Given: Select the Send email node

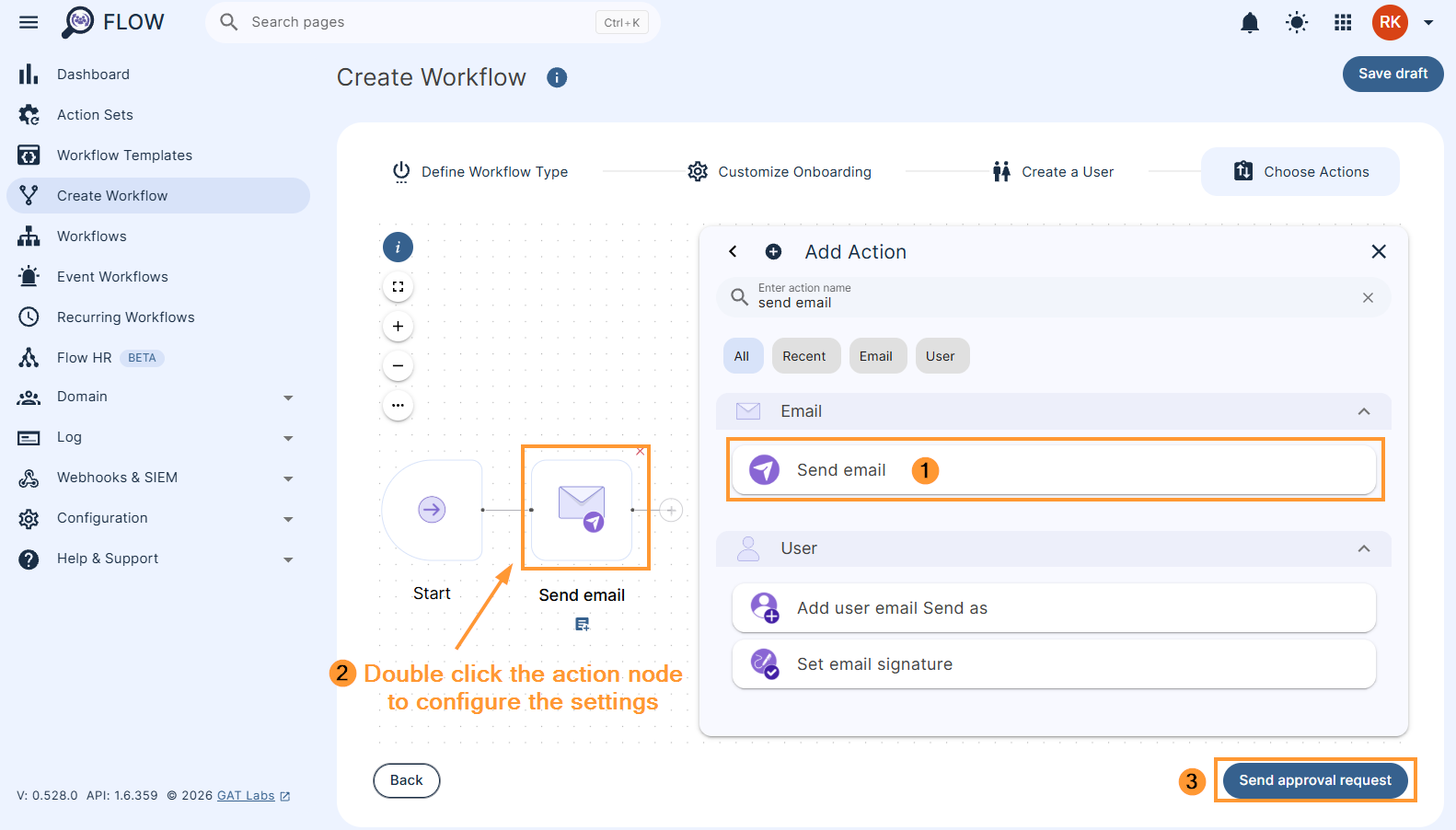Looking at the screenshot, I should 582,510.
